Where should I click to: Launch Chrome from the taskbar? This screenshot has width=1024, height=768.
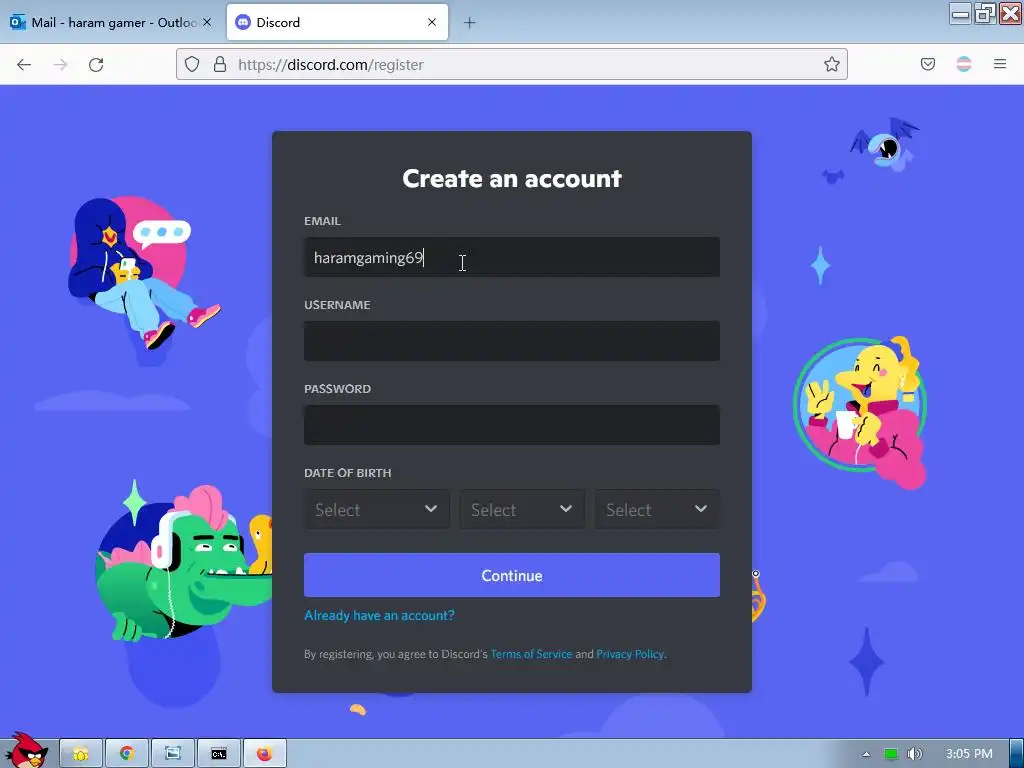point(127,754)
